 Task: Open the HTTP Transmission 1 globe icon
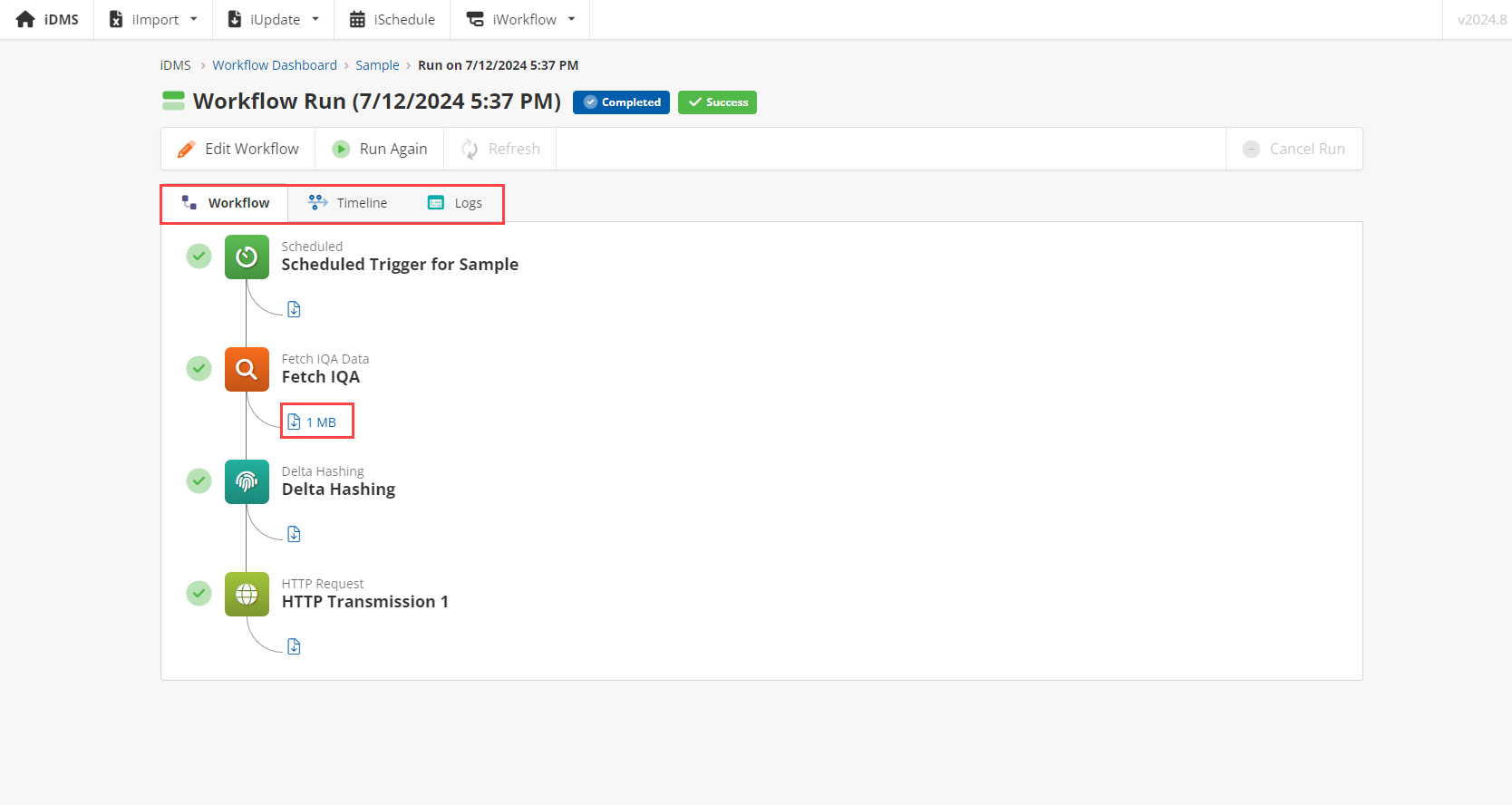coord(247,594)
